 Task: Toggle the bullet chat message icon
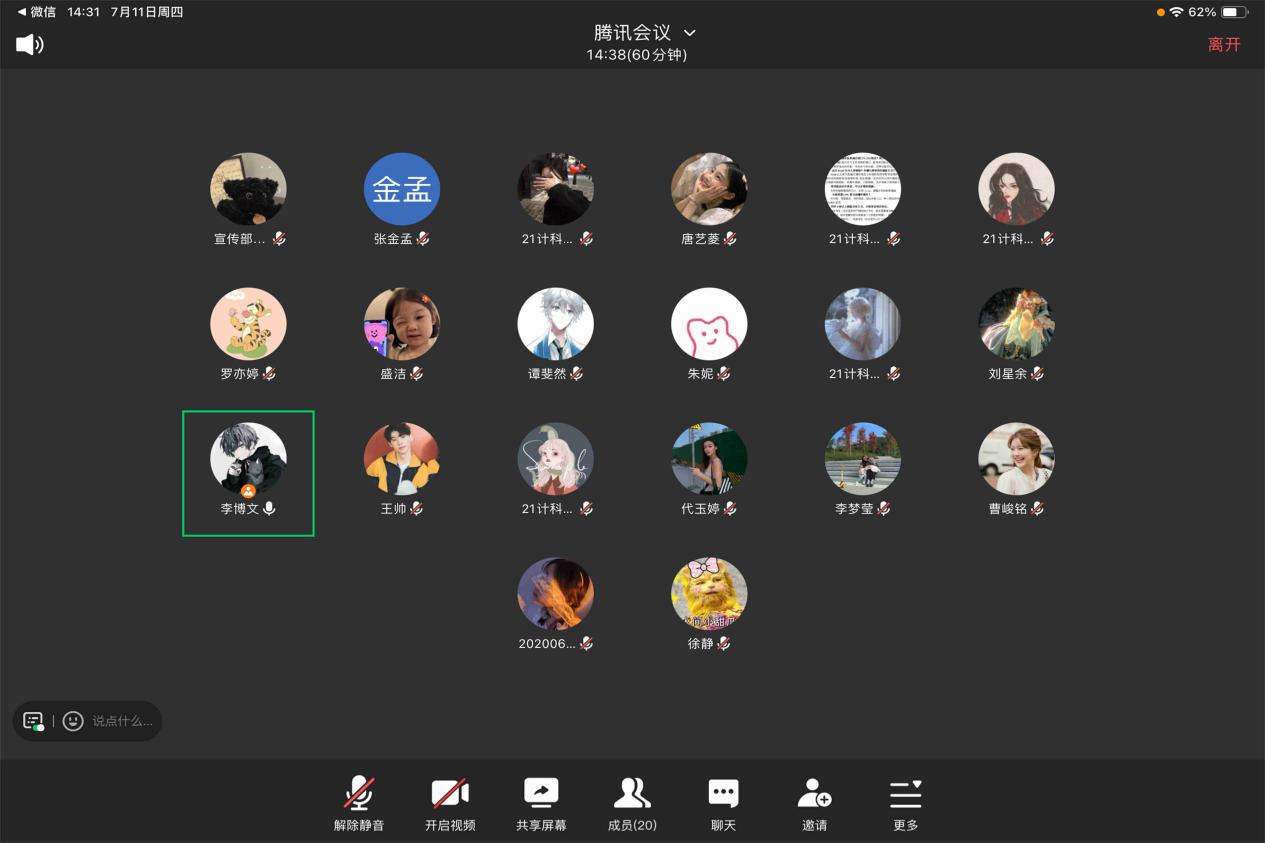click(x=33, y=721)
